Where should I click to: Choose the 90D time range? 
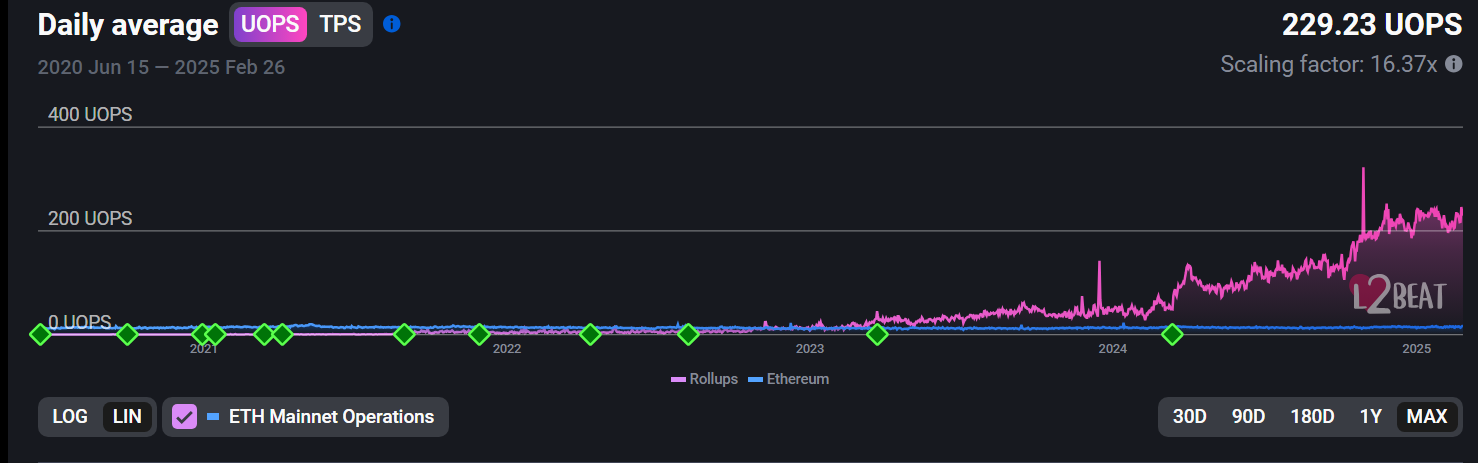[1248, 417]
